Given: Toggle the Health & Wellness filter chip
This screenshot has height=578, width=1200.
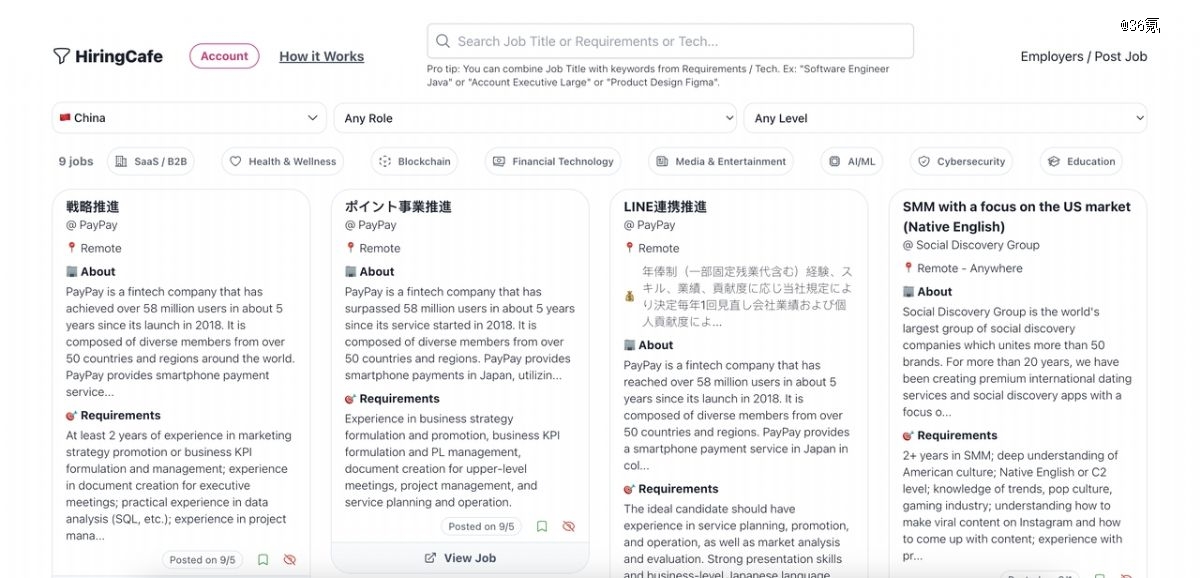Looking at the screenshot, I should click(x=282, y=161).
